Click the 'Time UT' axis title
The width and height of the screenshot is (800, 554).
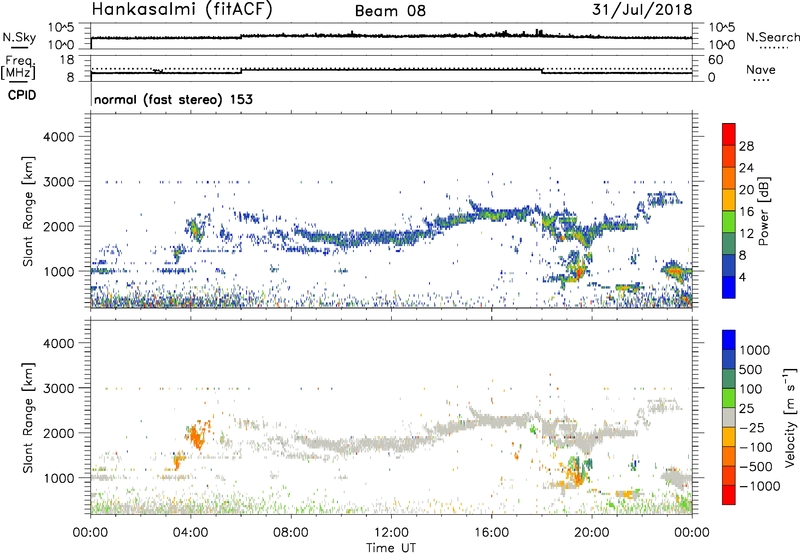[391, 548]
